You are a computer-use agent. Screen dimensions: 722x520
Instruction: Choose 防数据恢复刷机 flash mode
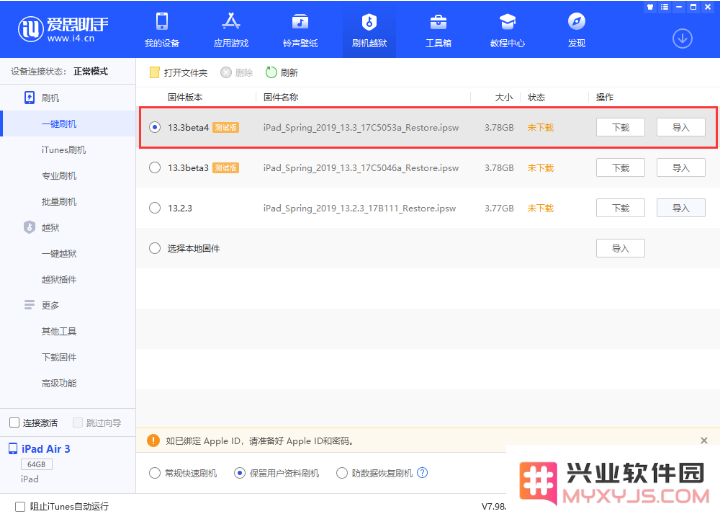[x=342, y=473]
